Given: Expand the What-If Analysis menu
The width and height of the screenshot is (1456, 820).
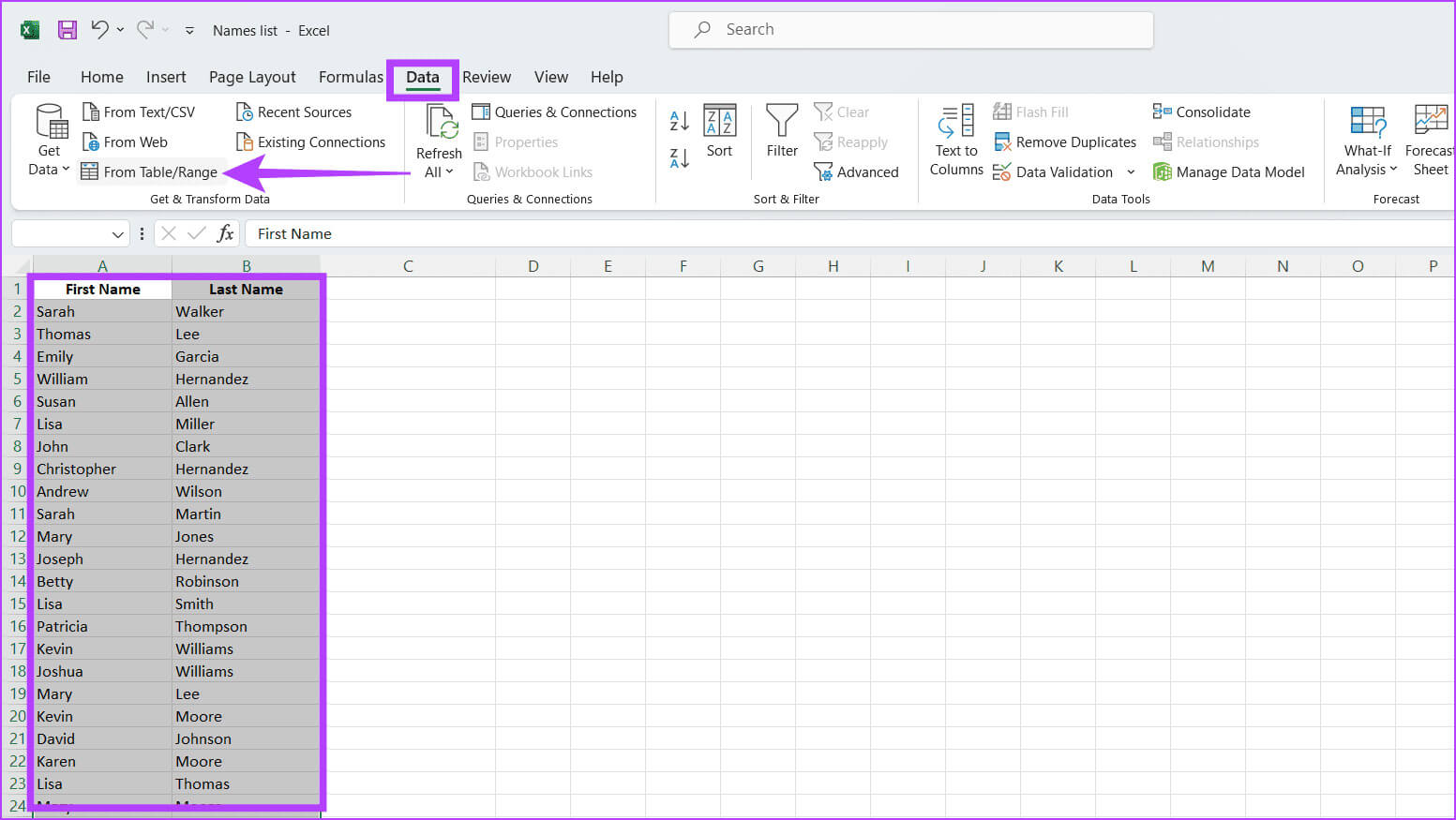Looking at the screenshot, I should (x=1367, y=170).
